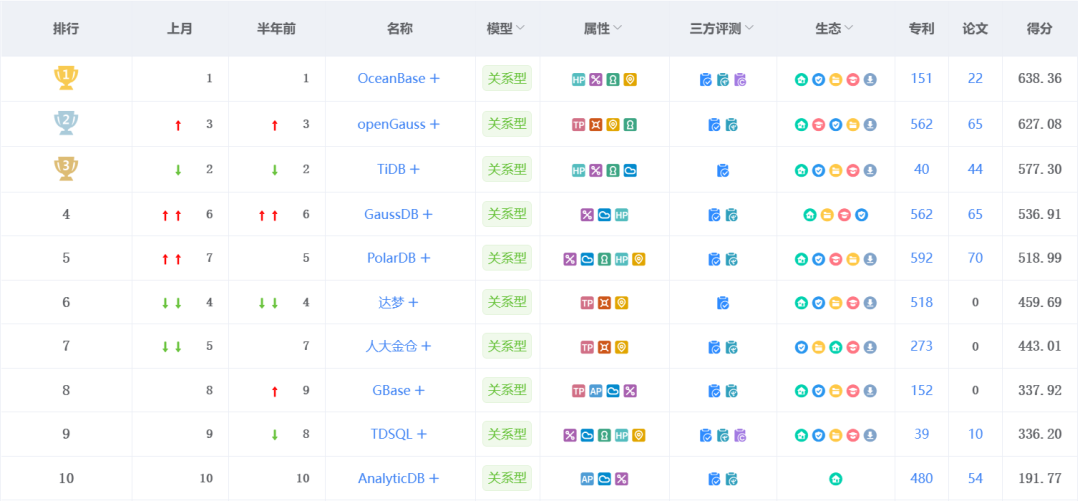Click 人大金仓's orange-red square attribute icon
Viewport: 1080px width, 501px height.
tap(604, 347)
